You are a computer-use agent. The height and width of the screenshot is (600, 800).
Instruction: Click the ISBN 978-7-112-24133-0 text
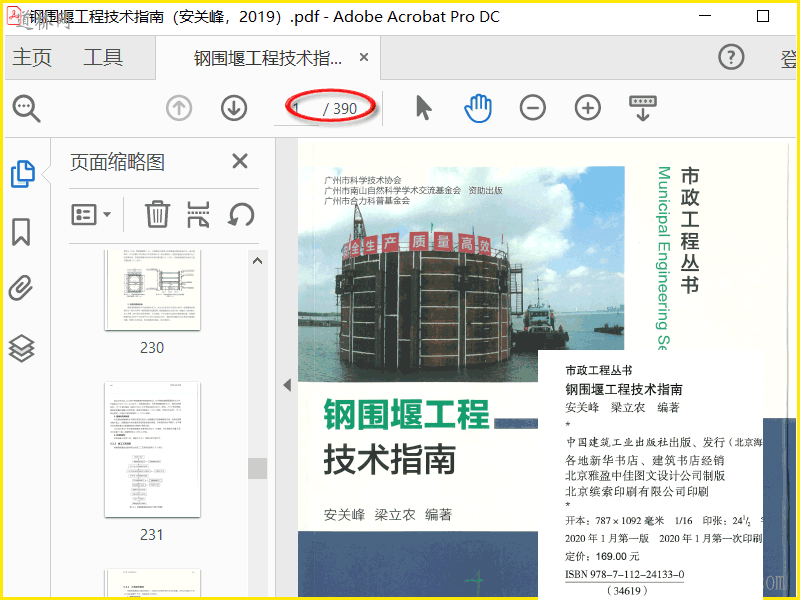[x=624, y=574]
